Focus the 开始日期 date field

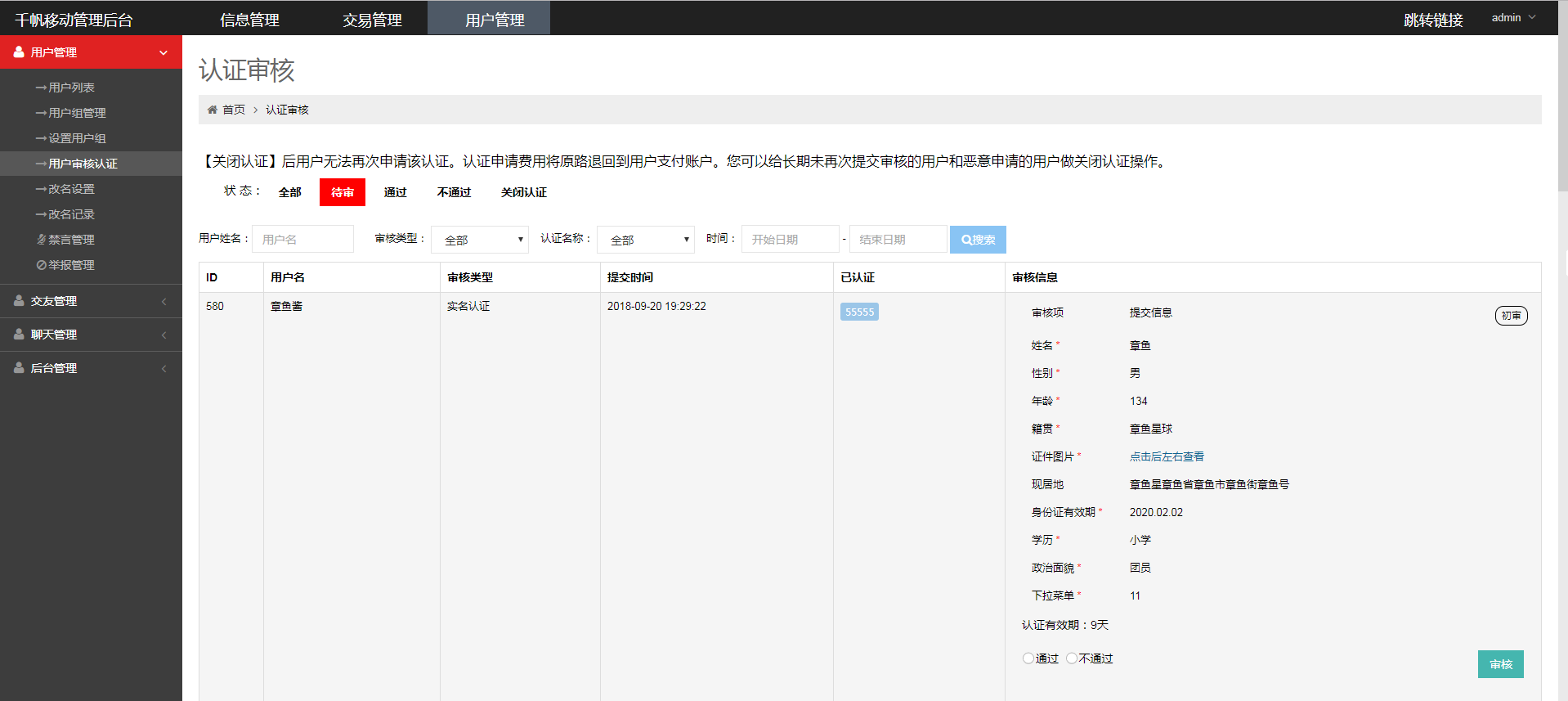(790, 239)
